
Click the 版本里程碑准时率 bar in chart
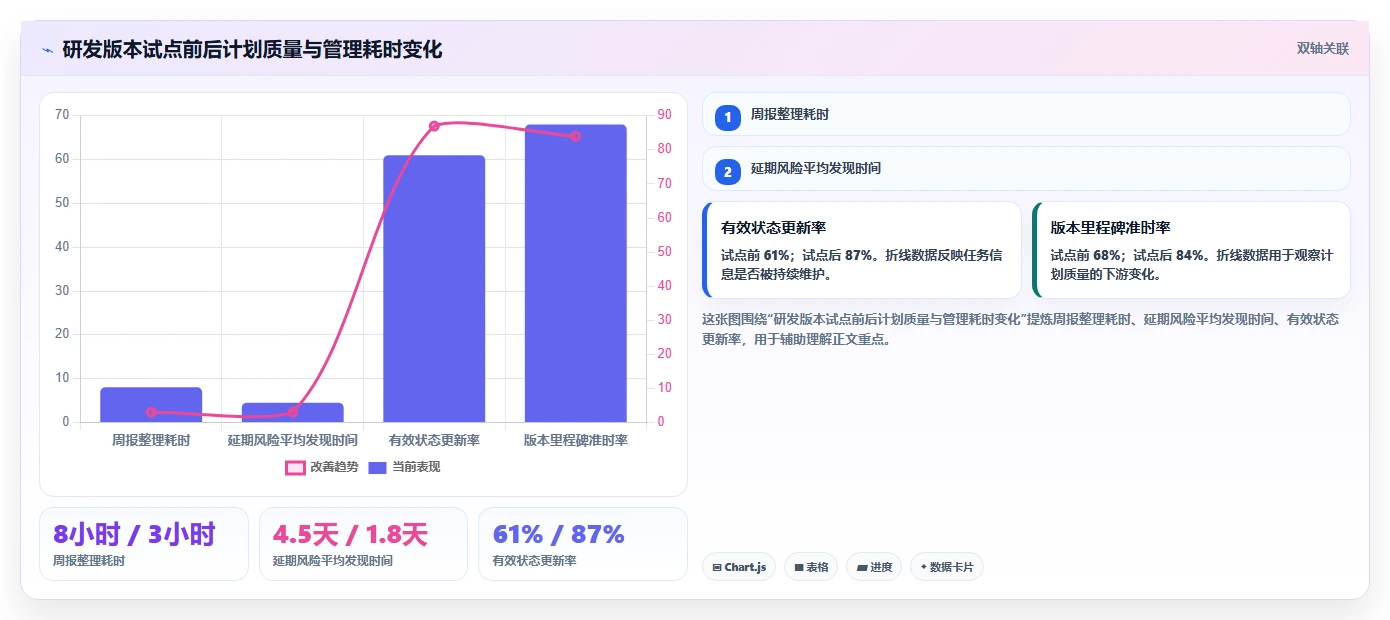click(576, 273)
